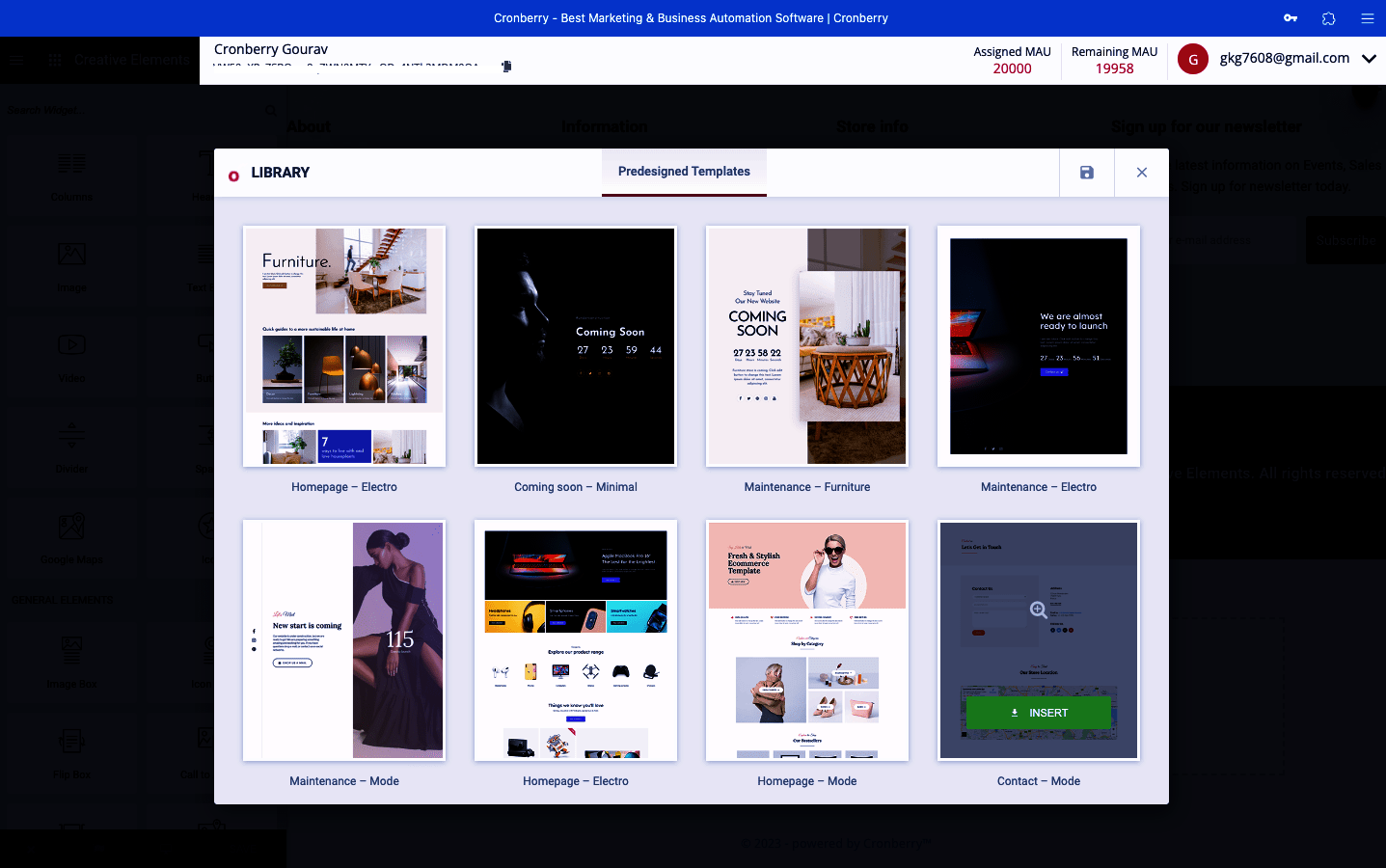Select the Columns widget
The height and width of the screenshot is (868, 1386).
tap(71, 178)
